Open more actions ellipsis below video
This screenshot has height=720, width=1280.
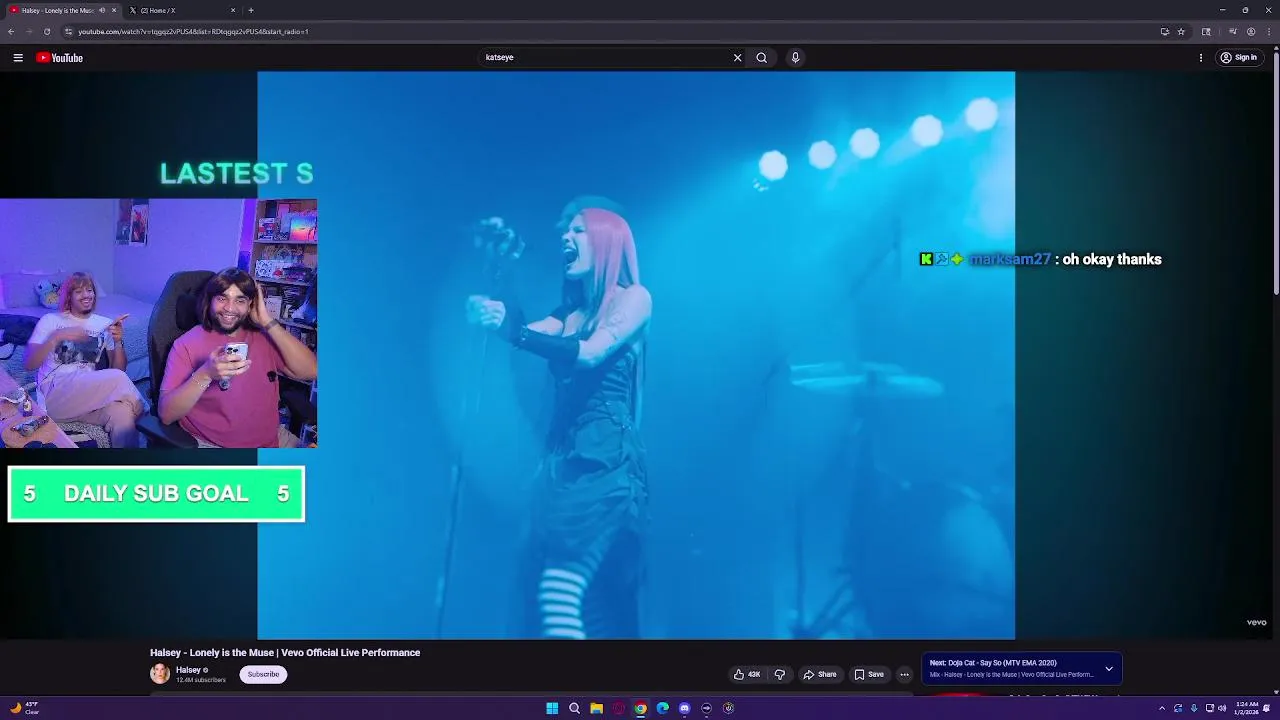(x=904, y=674)
